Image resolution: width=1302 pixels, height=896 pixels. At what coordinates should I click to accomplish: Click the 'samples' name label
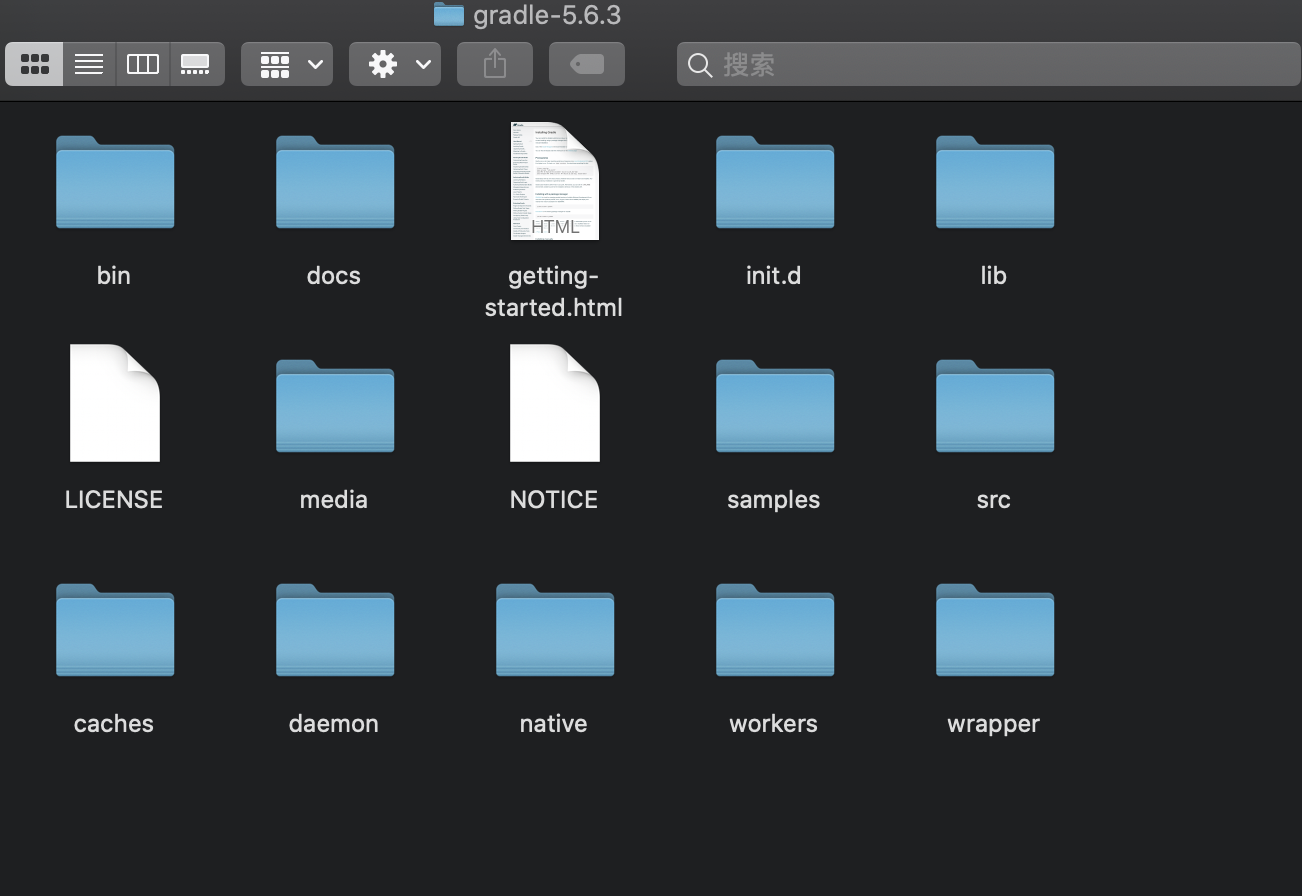point(774,500)
